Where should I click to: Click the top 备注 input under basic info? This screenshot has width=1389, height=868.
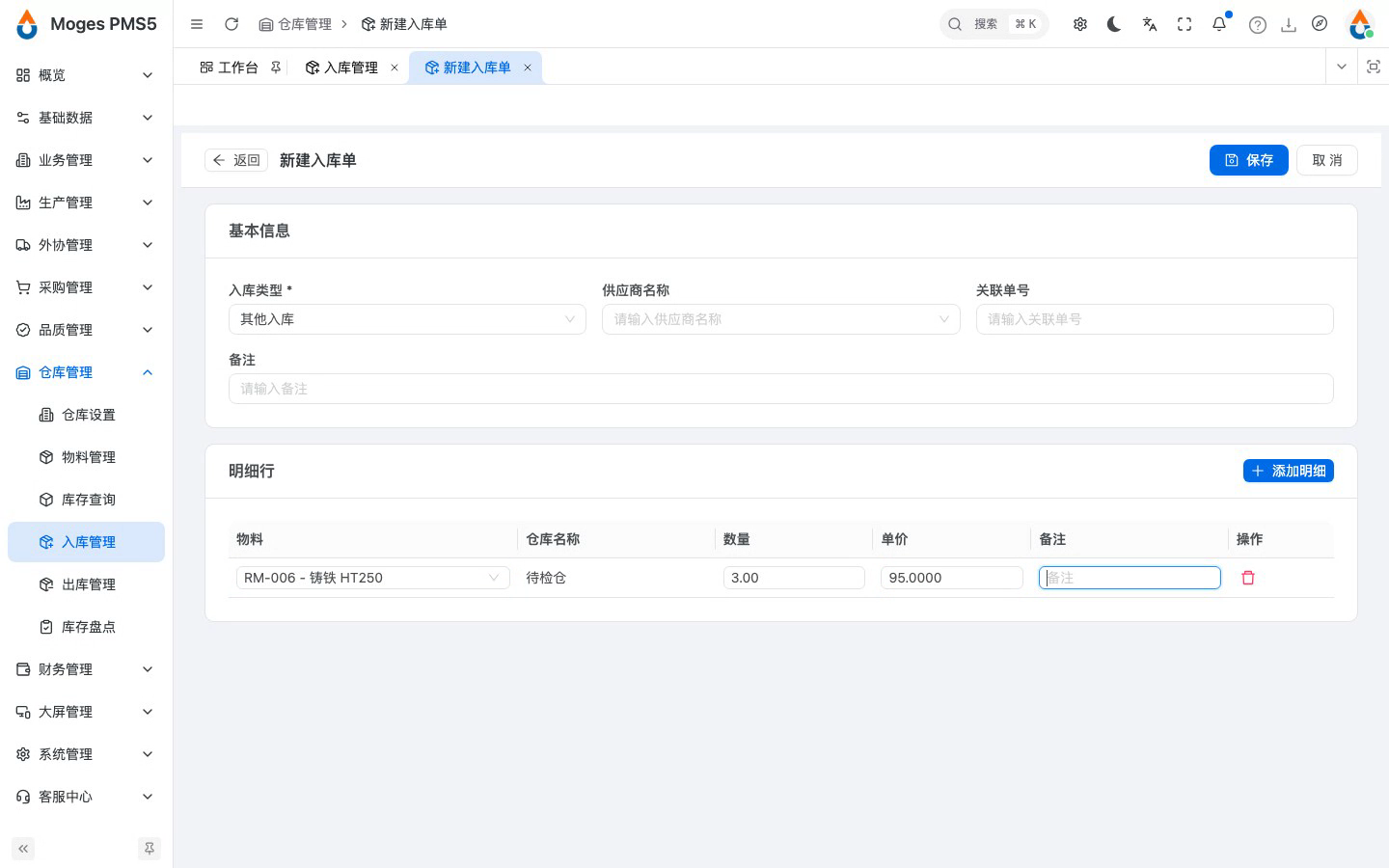[x=781, y=389]
